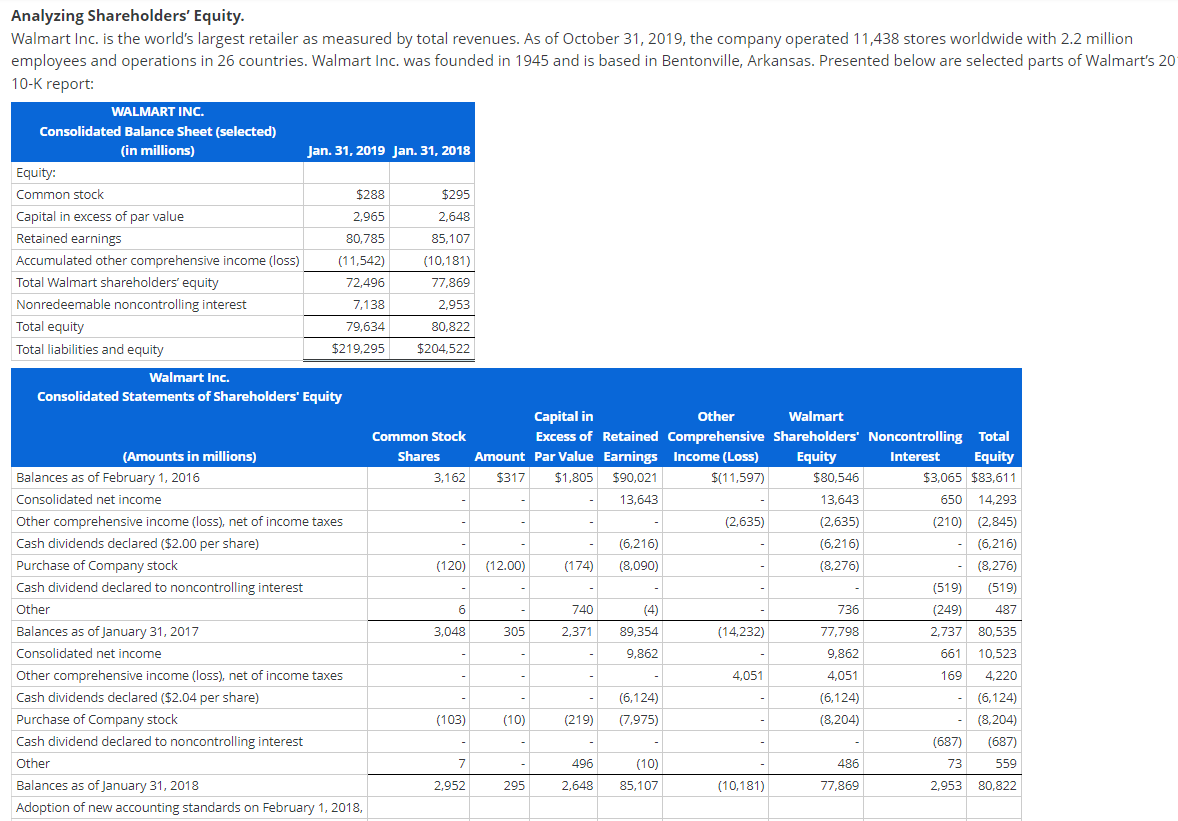Click 'Consolidated Statements of Shareholders' Equity' title
Screen dimensions: 1178x821
tap(189, 396)
